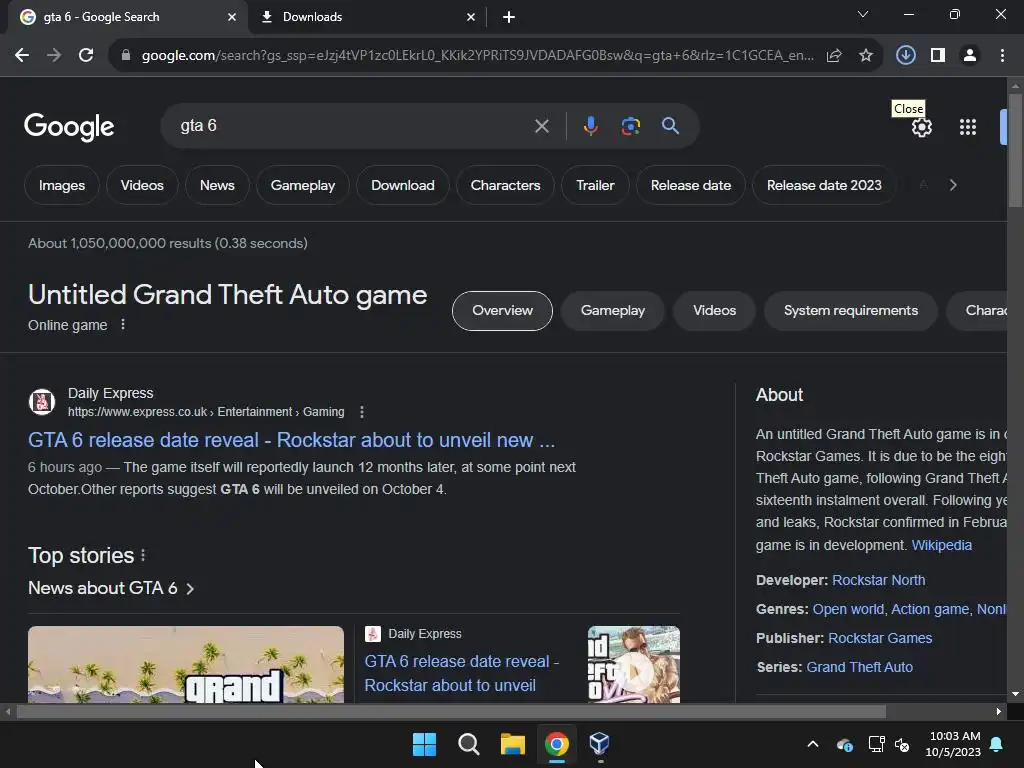
Task: Go back to the previous page
Action: pyautogui.click(x=22, y=56)
